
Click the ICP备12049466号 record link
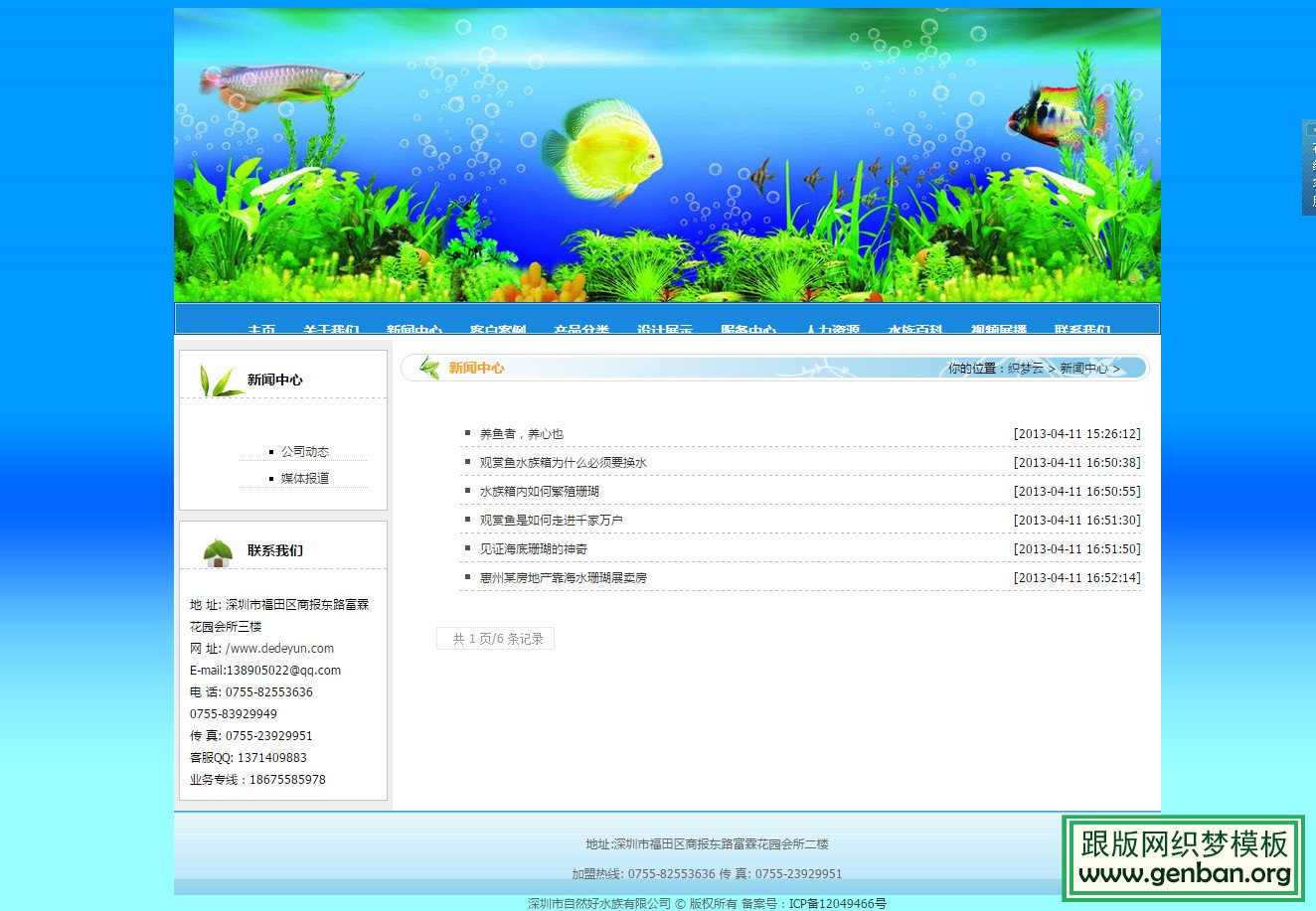click(x=834, y=905)
